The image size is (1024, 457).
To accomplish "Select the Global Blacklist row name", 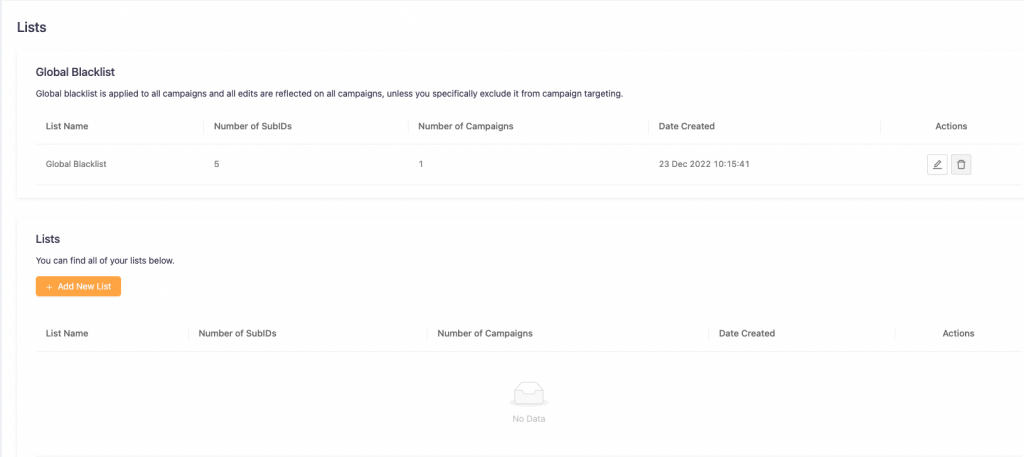I will click(x=76, y=164).
